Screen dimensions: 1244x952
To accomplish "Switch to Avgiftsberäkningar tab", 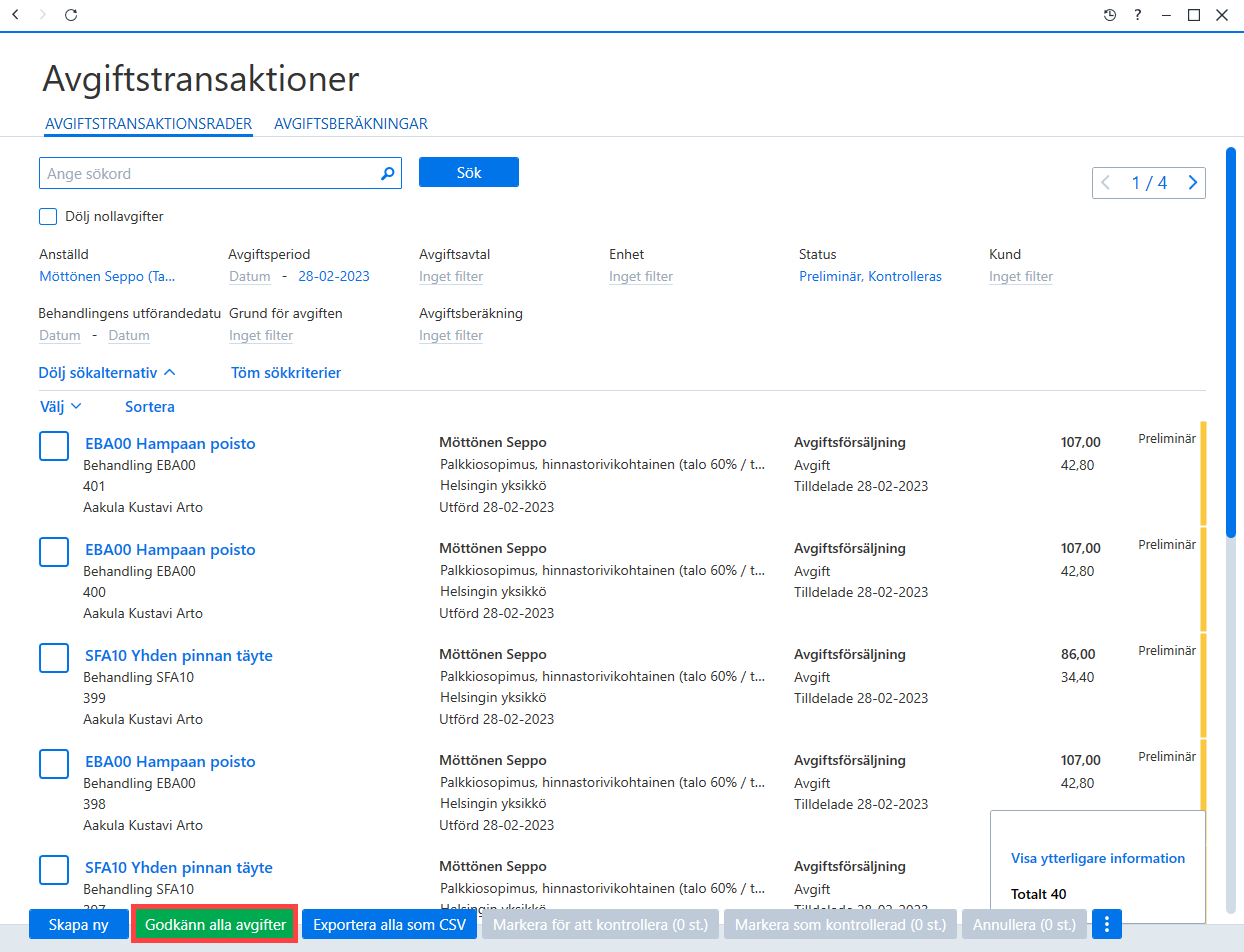I will point(351,124).
